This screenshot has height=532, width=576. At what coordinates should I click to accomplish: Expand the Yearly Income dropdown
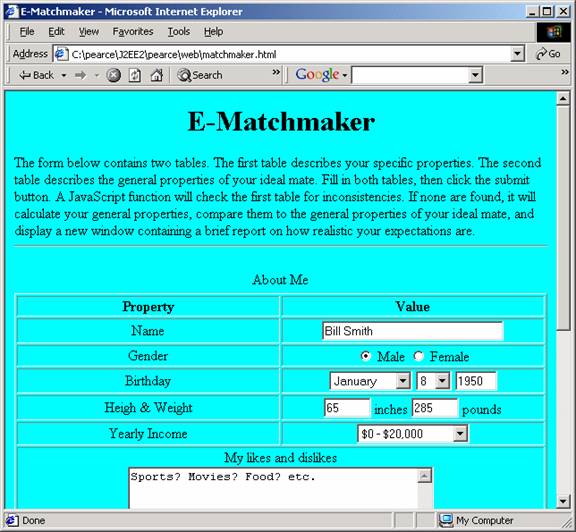(460, 434)
